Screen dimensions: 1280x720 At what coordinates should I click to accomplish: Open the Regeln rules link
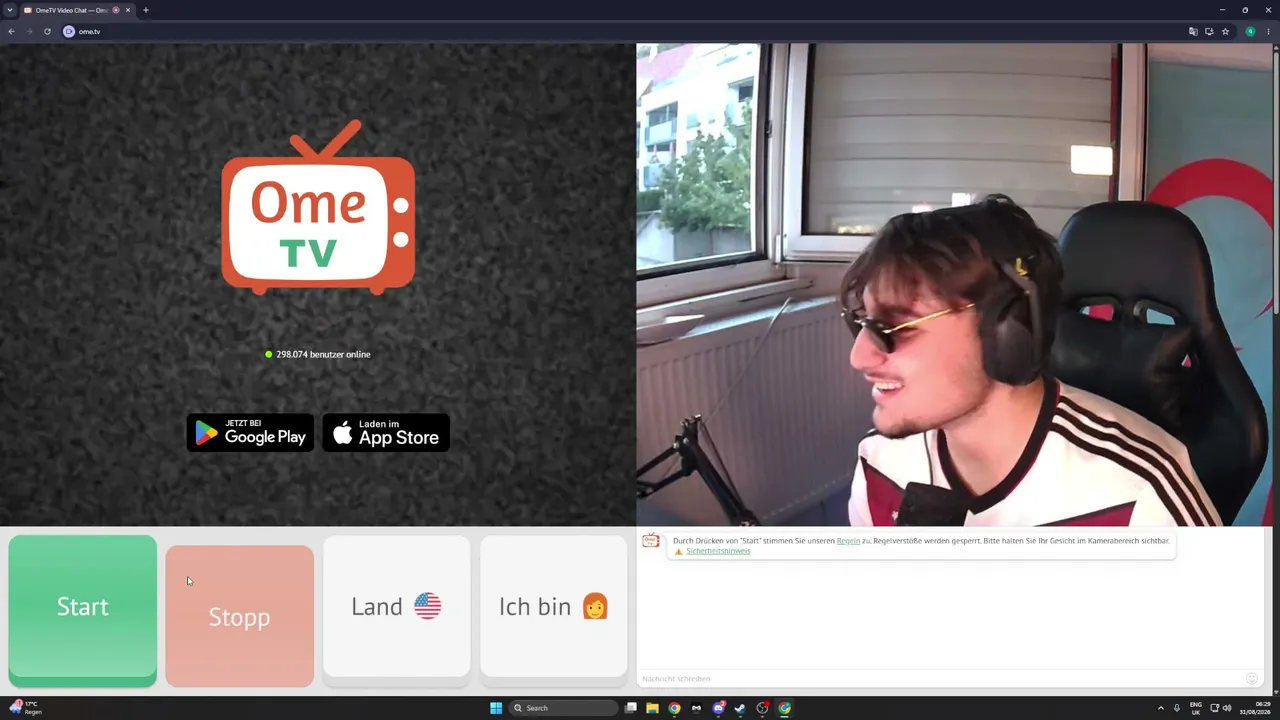(x=848, y=541)
